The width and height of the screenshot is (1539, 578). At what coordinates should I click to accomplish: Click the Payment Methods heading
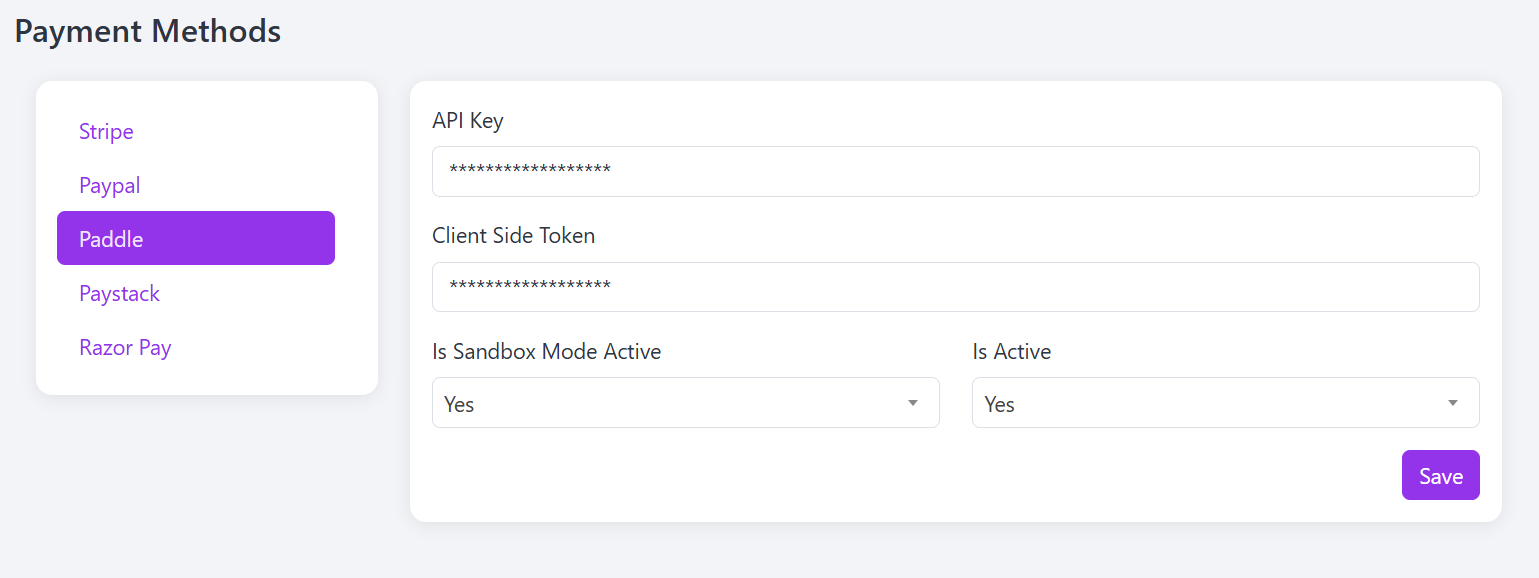(148, 31)
